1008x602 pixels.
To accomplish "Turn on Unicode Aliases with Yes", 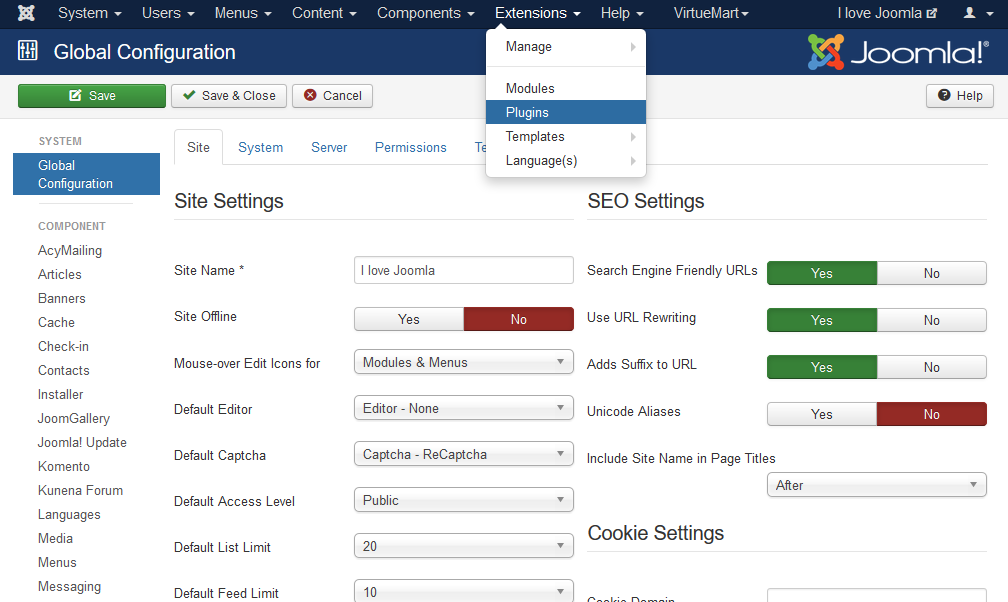I will click(x=822, y=414).
